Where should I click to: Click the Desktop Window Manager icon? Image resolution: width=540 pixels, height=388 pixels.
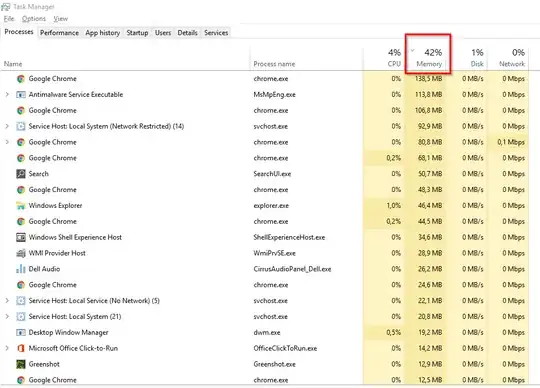click(x=21, y=332)
